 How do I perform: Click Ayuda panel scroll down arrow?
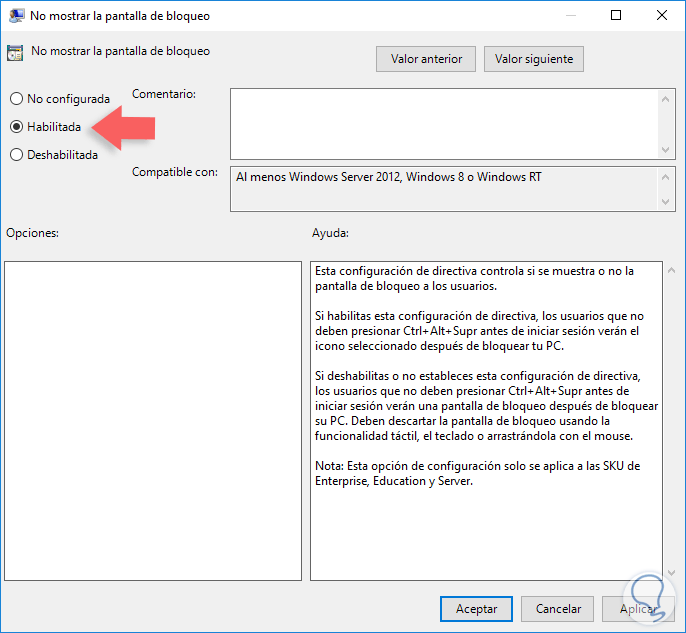672,573
